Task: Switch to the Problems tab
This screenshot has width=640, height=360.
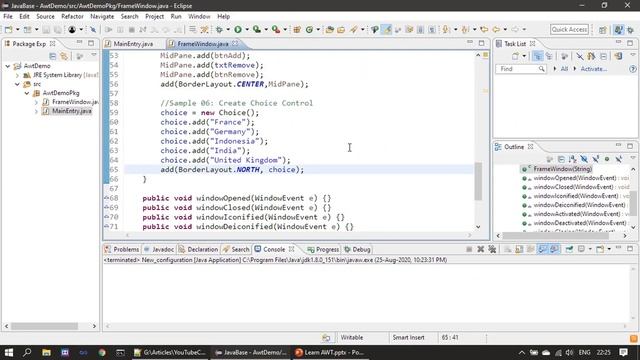Action: pos(122,249)
